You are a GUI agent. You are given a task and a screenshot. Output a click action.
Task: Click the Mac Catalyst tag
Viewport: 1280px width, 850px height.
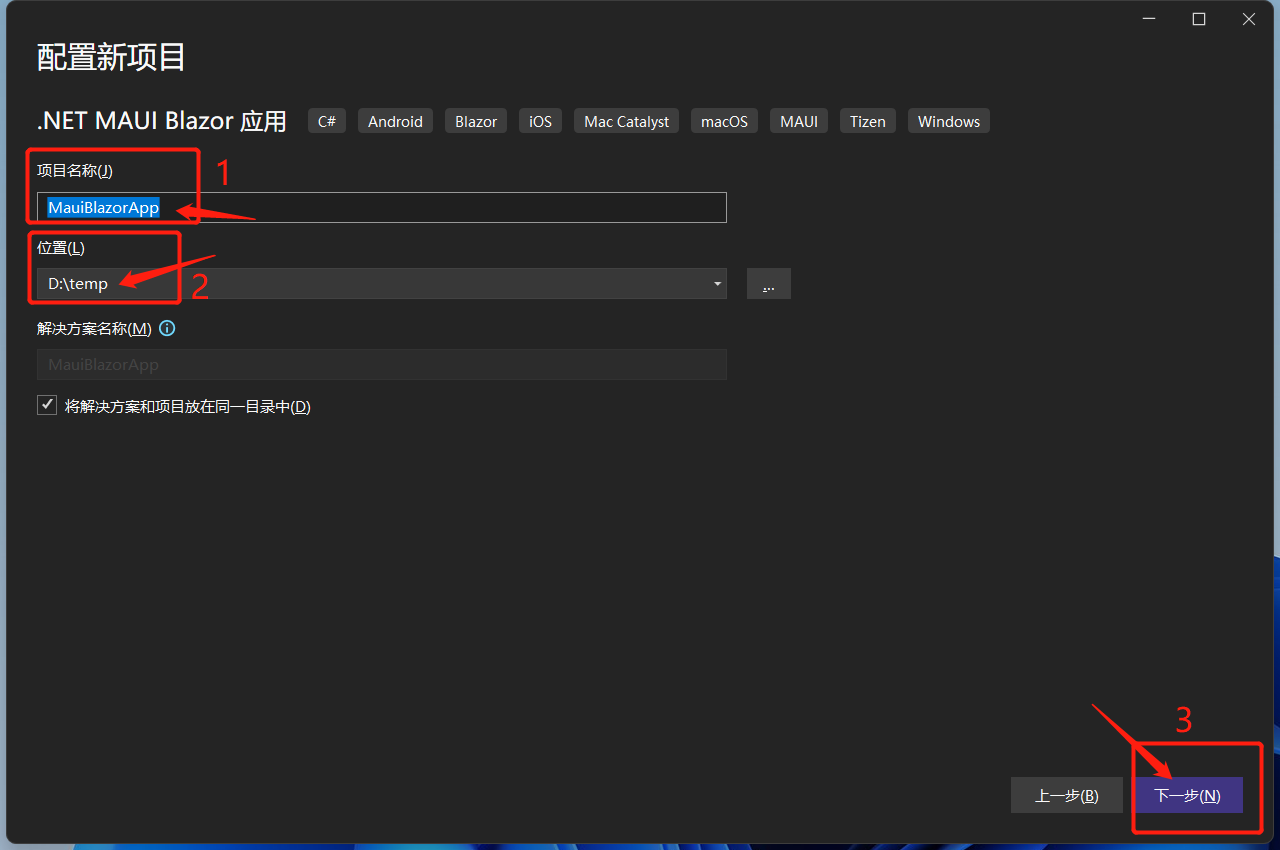(x=627, y=122)
